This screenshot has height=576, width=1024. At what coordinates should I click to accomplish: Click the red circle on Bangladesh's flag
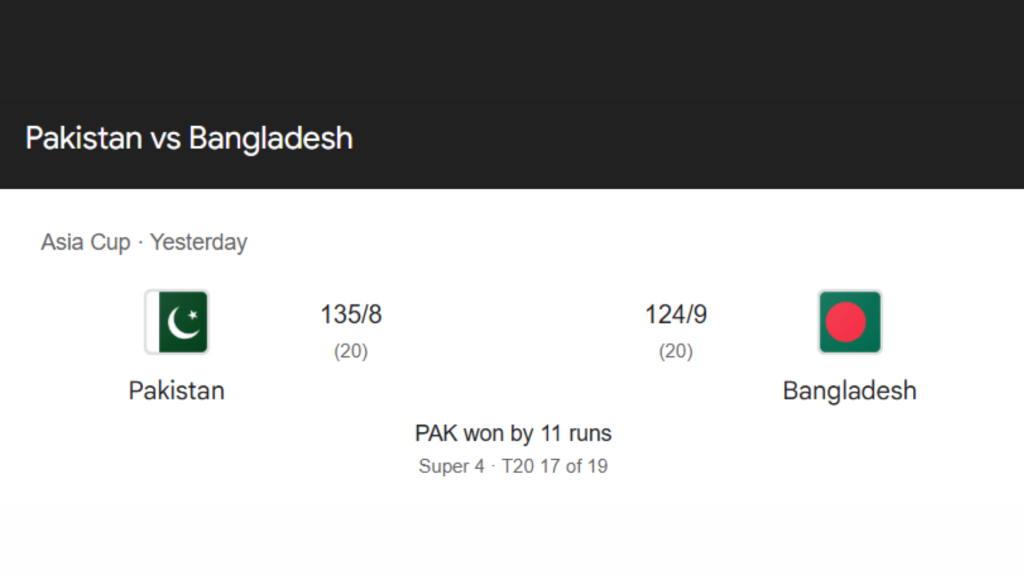(849, 321)
